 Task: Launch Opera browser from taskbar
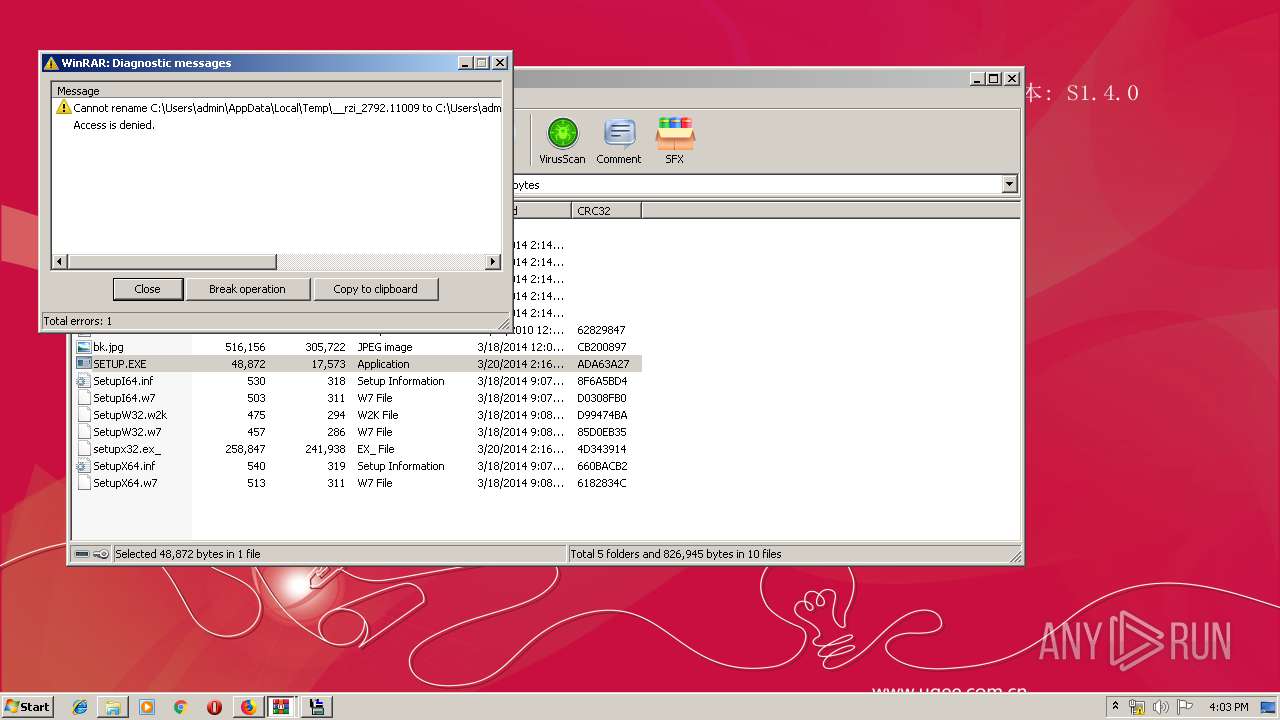coord(214,707)
